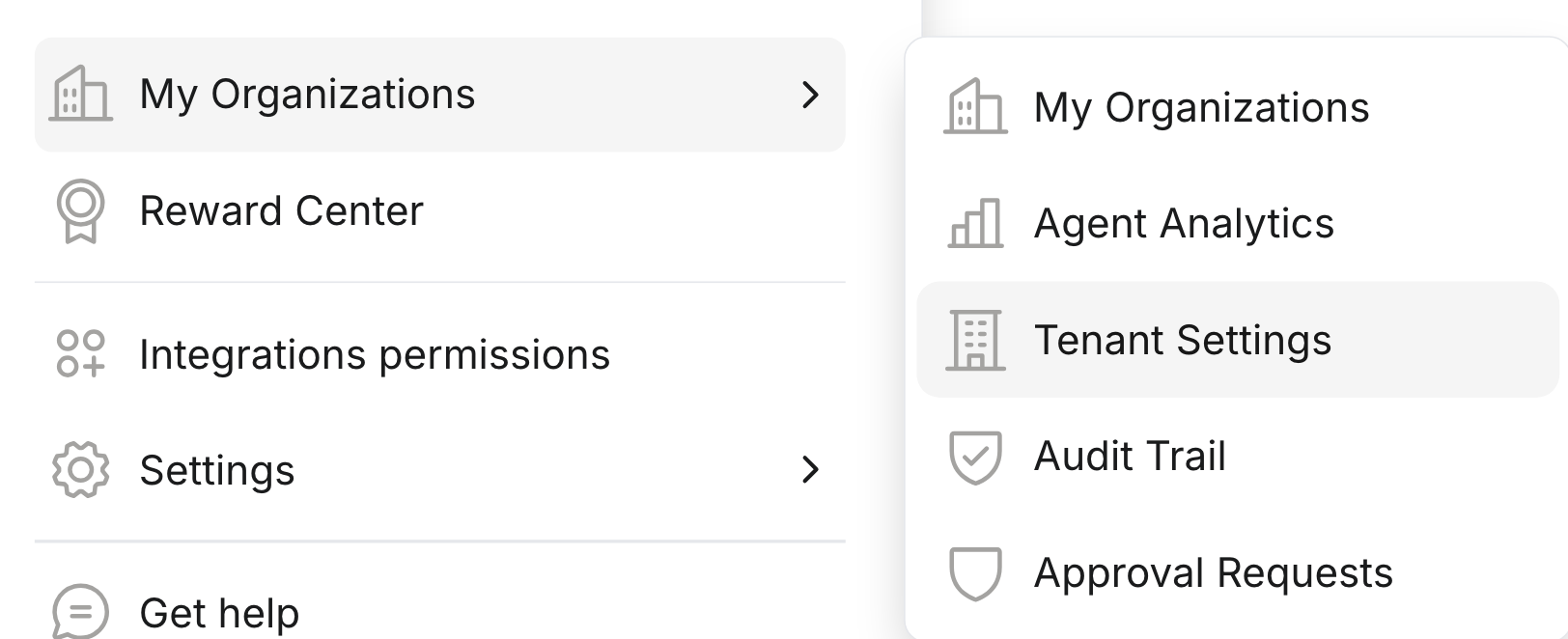Go to Approval Requests text label
The height and width of the screenshot is (639, 1568).
tap(1213, 573)
